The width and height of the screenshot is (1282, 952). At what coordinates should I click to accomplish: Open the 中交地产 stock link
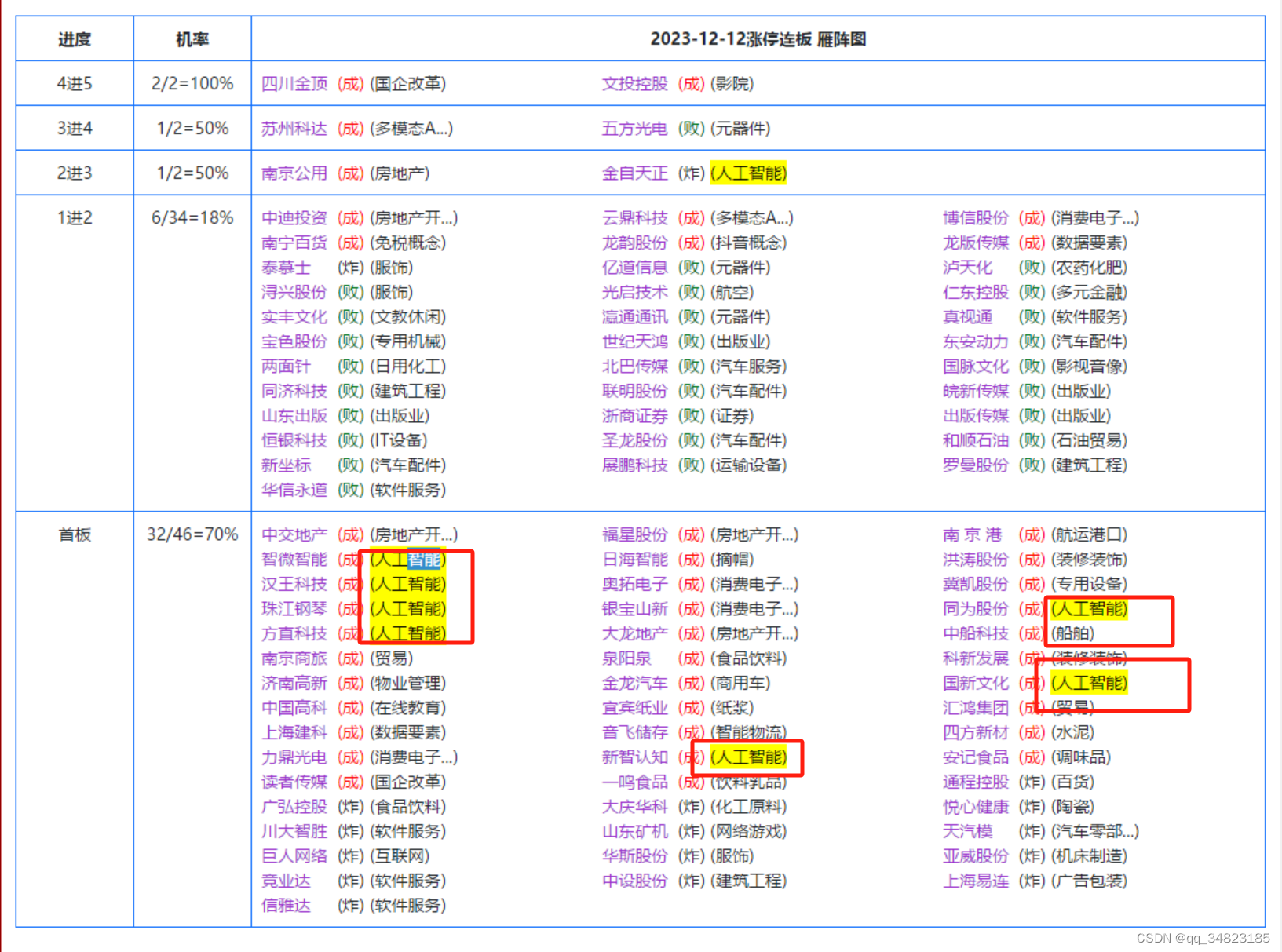294,535
